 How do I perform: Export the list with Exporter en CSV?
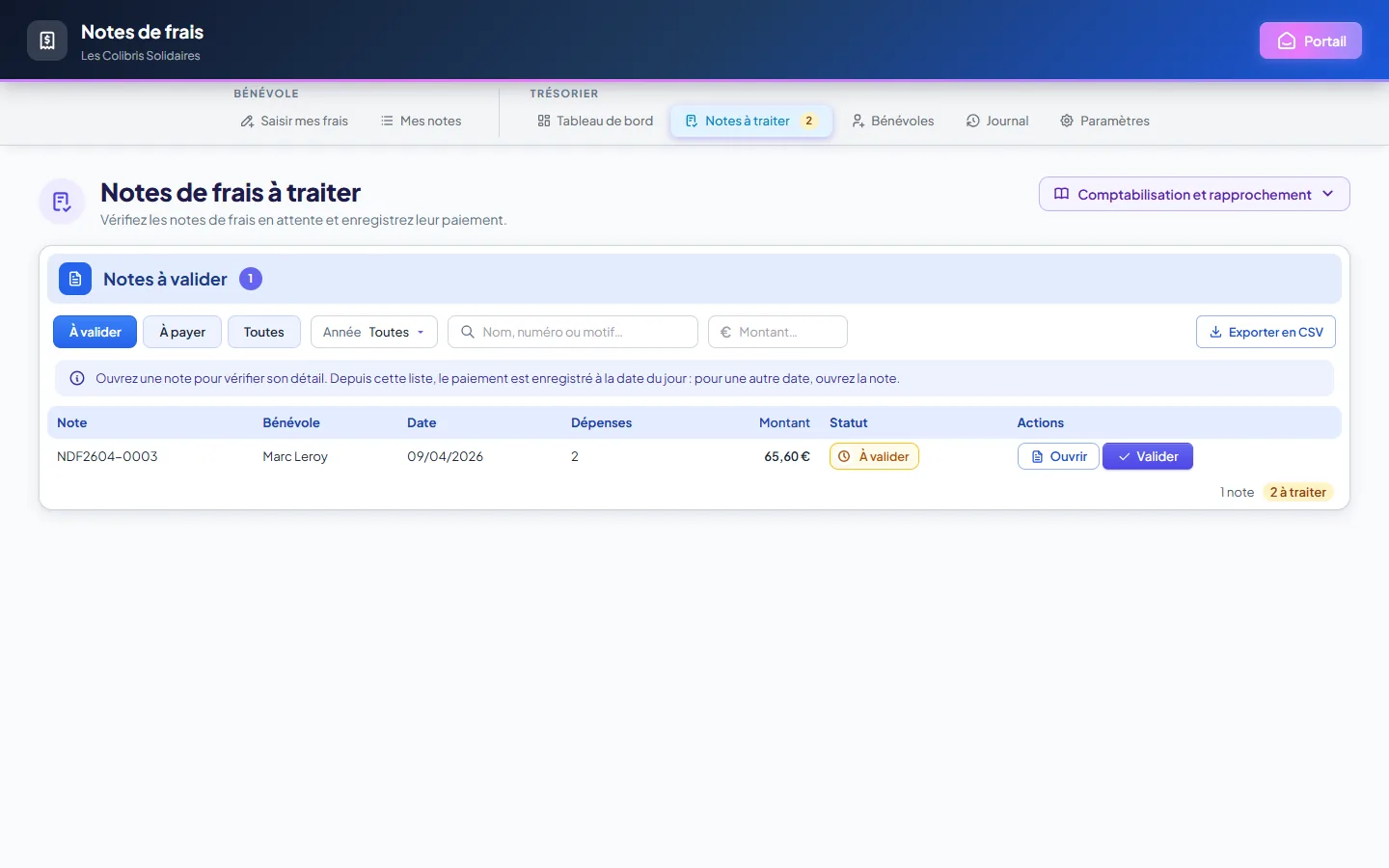1266,332
